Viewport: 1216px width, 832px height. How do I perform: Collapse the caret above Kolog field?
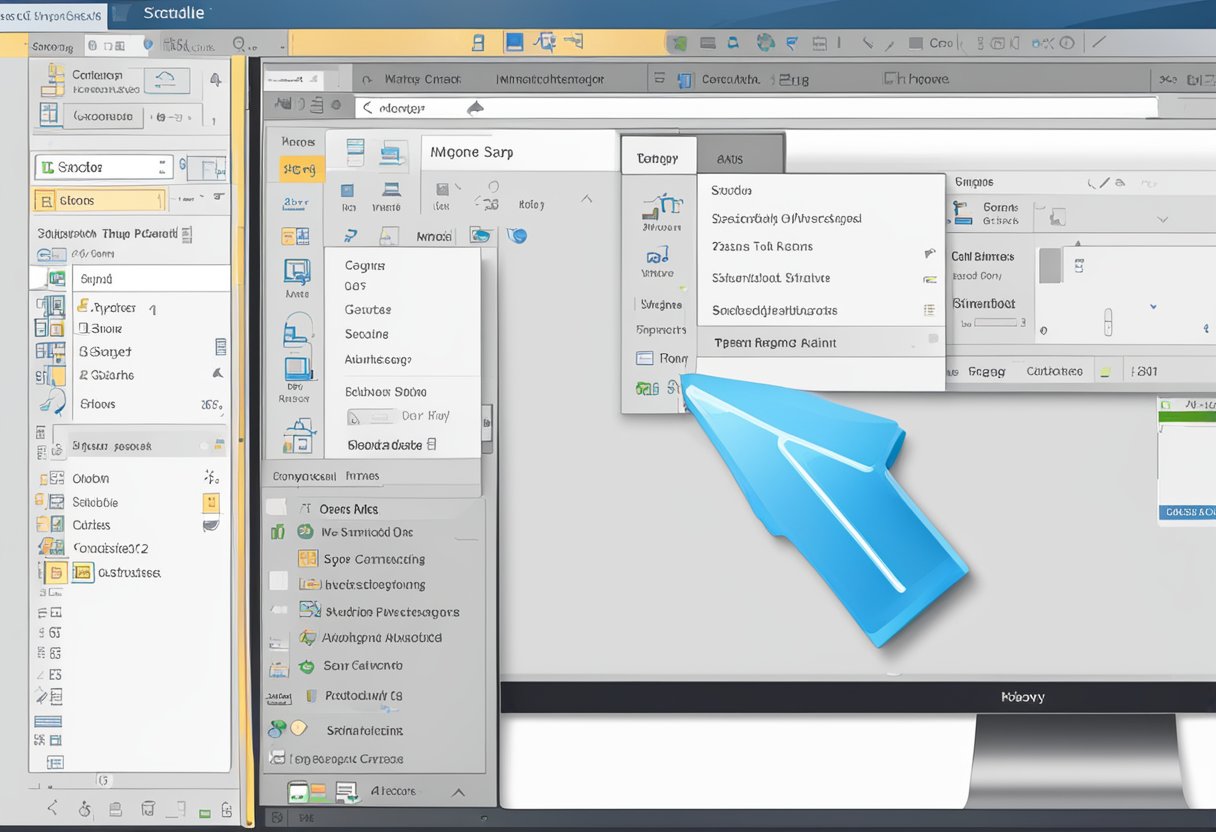(585, 198)
